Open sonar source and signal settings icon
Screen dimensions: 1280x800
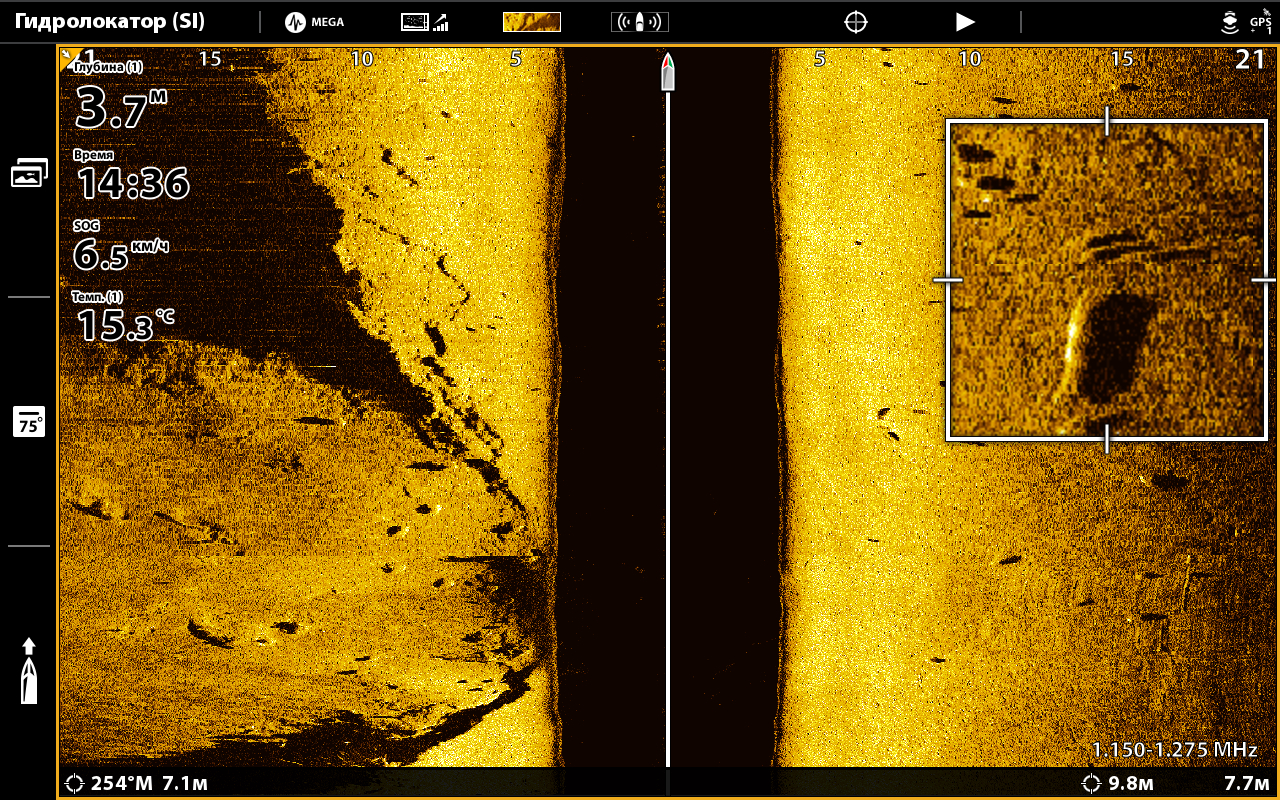[x=424, y=22]
